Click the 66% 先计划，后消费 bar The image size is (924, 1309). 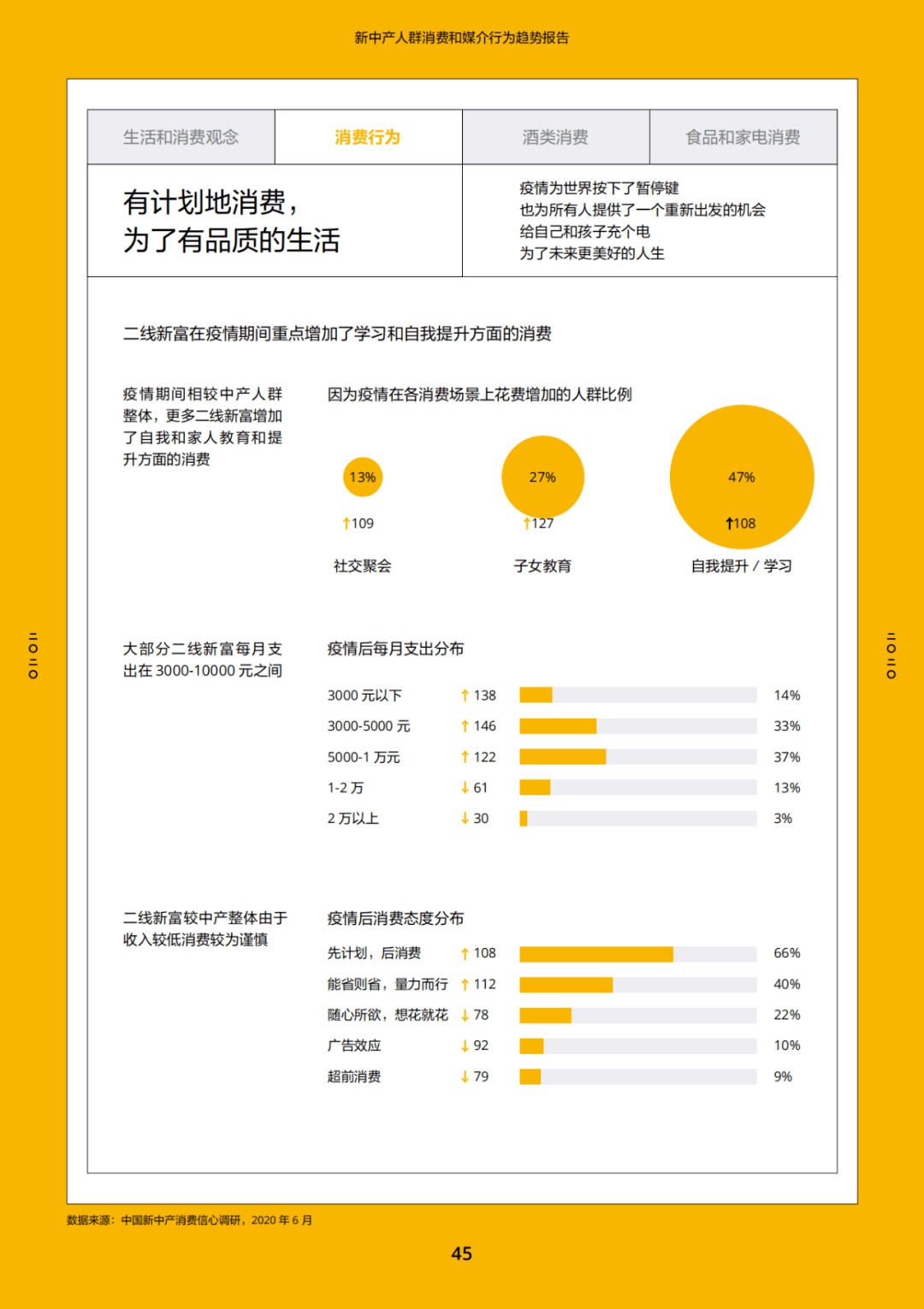(595, 954)
